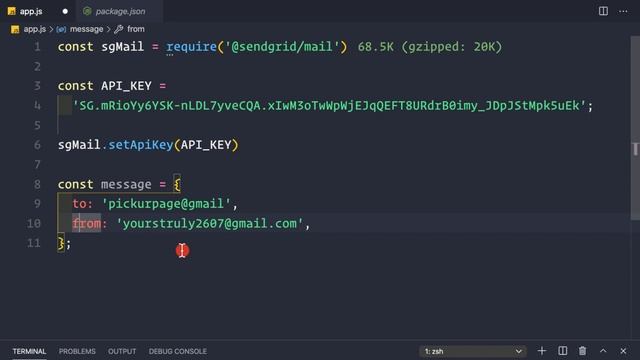
Task: Click the unsaved dot on app.js tab
Action: tap(65, 11)
